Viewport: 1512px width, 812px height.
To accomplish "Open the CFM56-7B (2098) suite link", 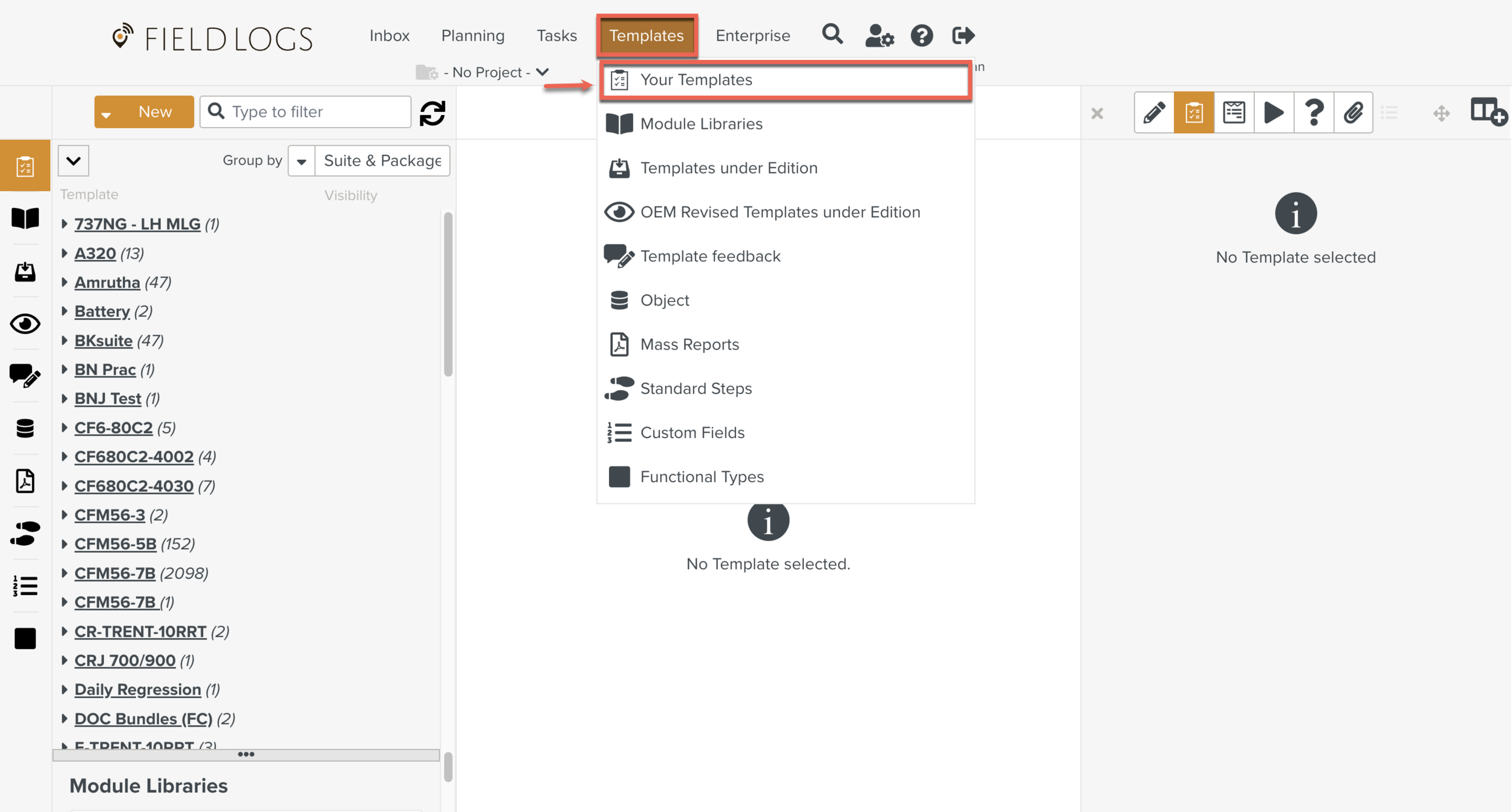I will [x=115, y=573].
